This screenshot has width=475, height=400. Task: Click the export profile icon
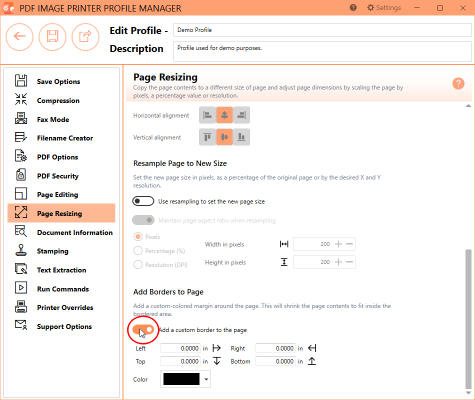pos(85,37)
